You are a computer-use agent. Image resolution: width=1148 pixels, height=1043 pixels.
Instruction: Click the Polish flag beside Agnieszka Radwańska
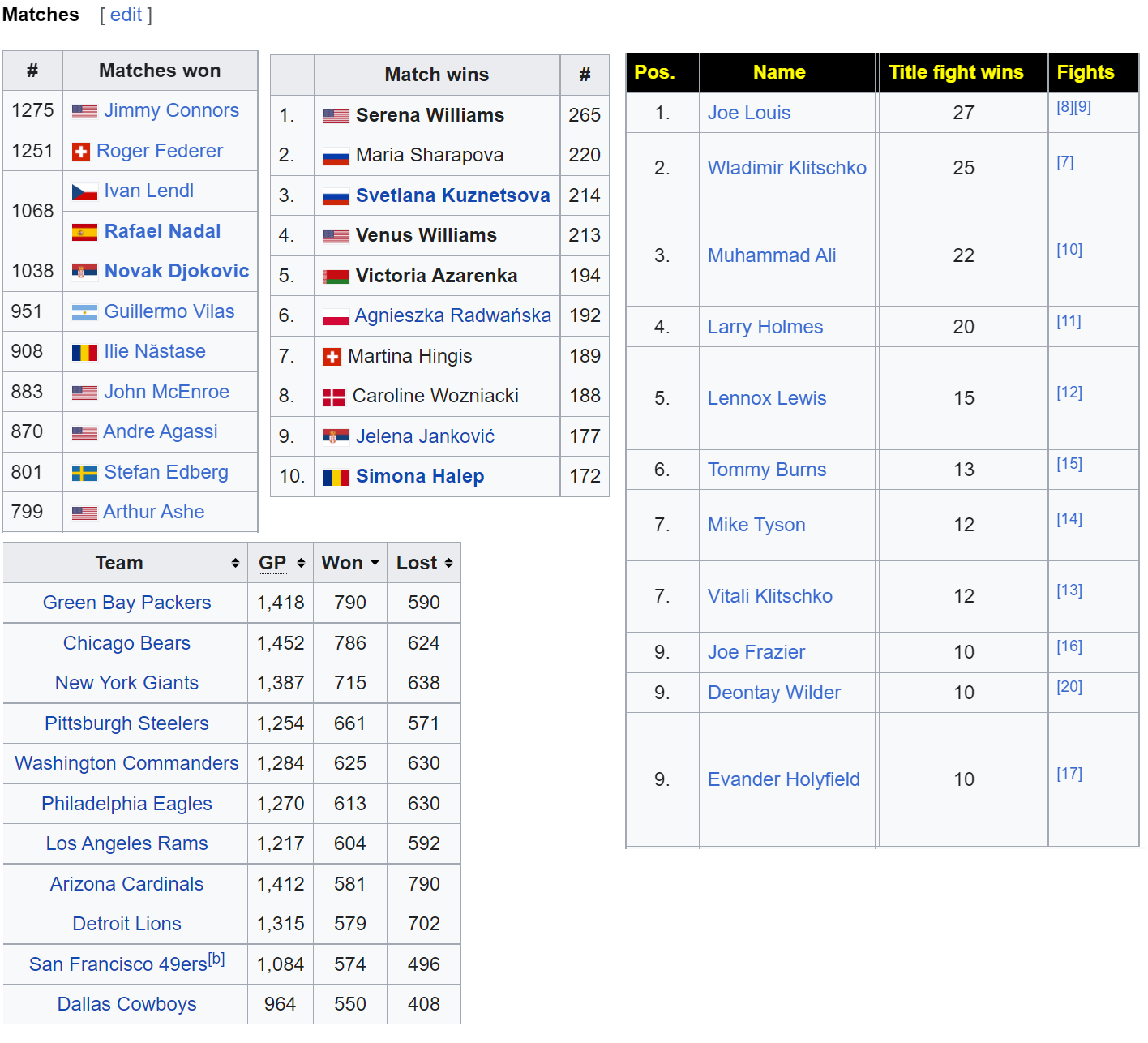(x=336, y=317)
